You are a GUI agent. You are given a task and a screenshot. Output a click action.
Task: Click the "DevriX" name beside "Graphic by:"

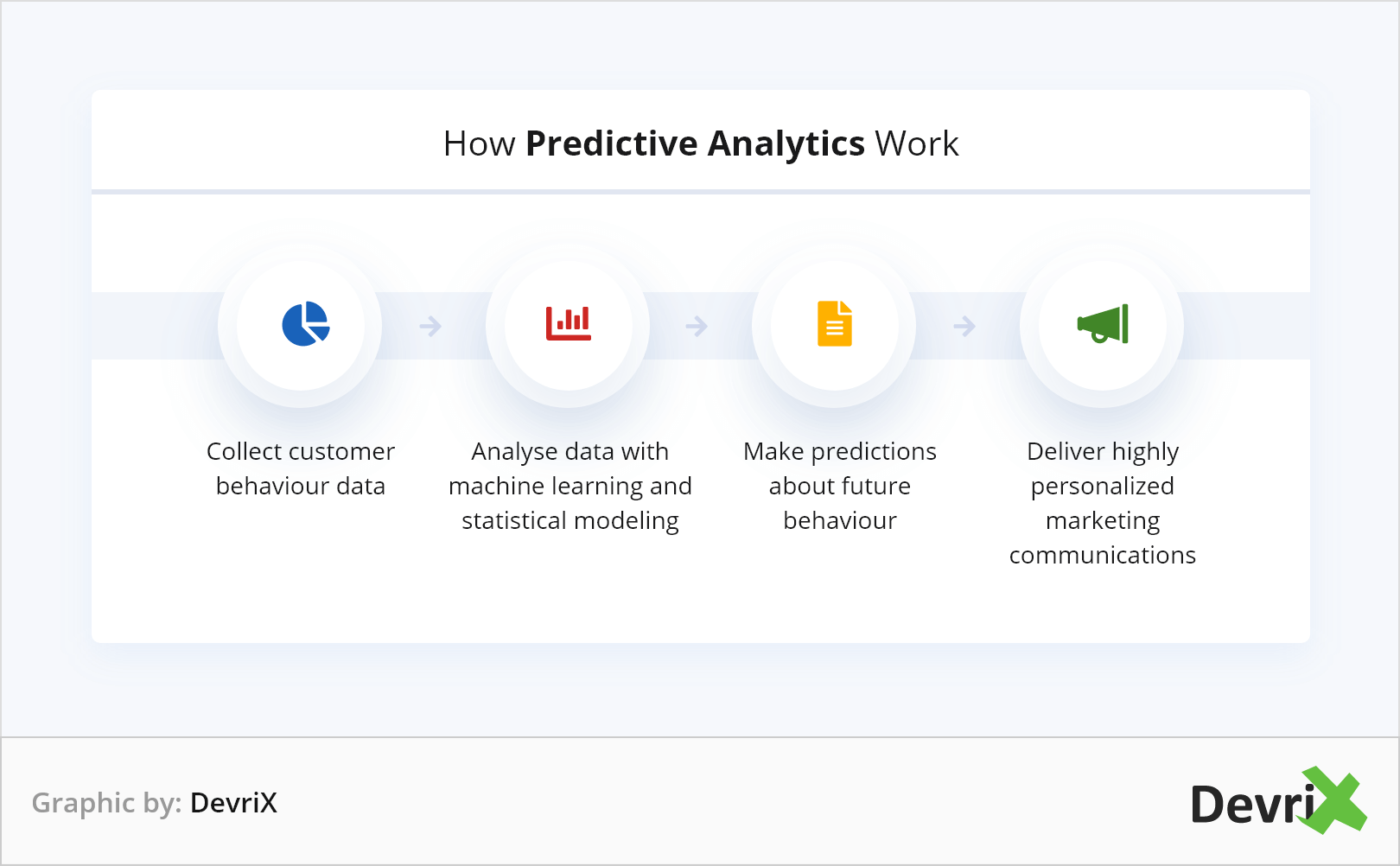point(233,803)
